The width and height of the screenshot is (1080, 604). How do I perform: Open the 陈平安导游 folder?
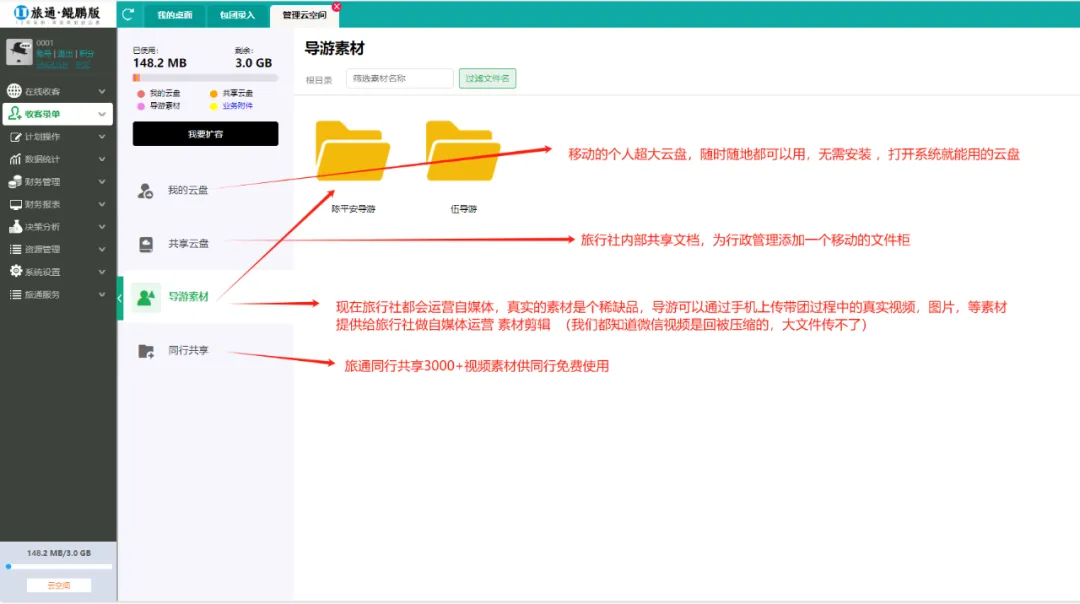[x=353, y=152]
